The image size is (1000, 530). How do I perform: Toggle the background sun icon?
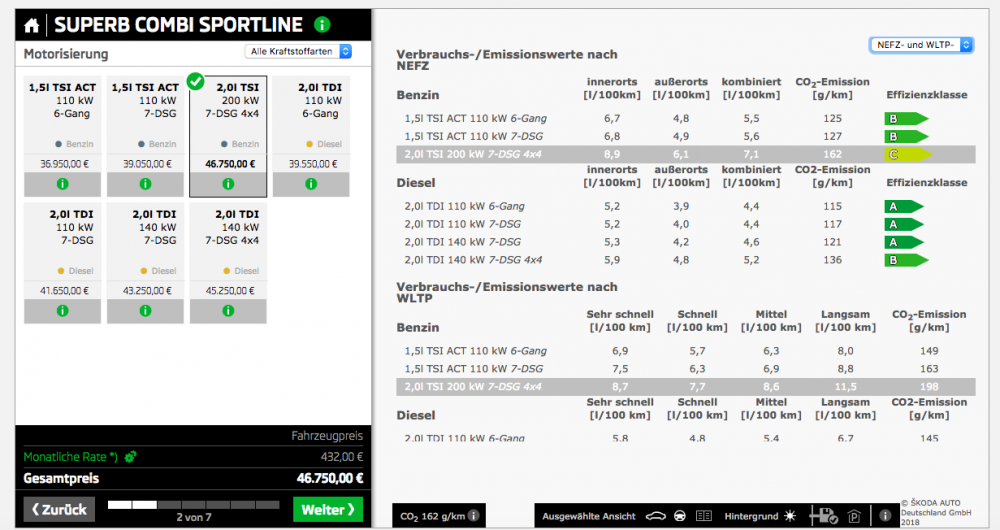tap(790, 516)
